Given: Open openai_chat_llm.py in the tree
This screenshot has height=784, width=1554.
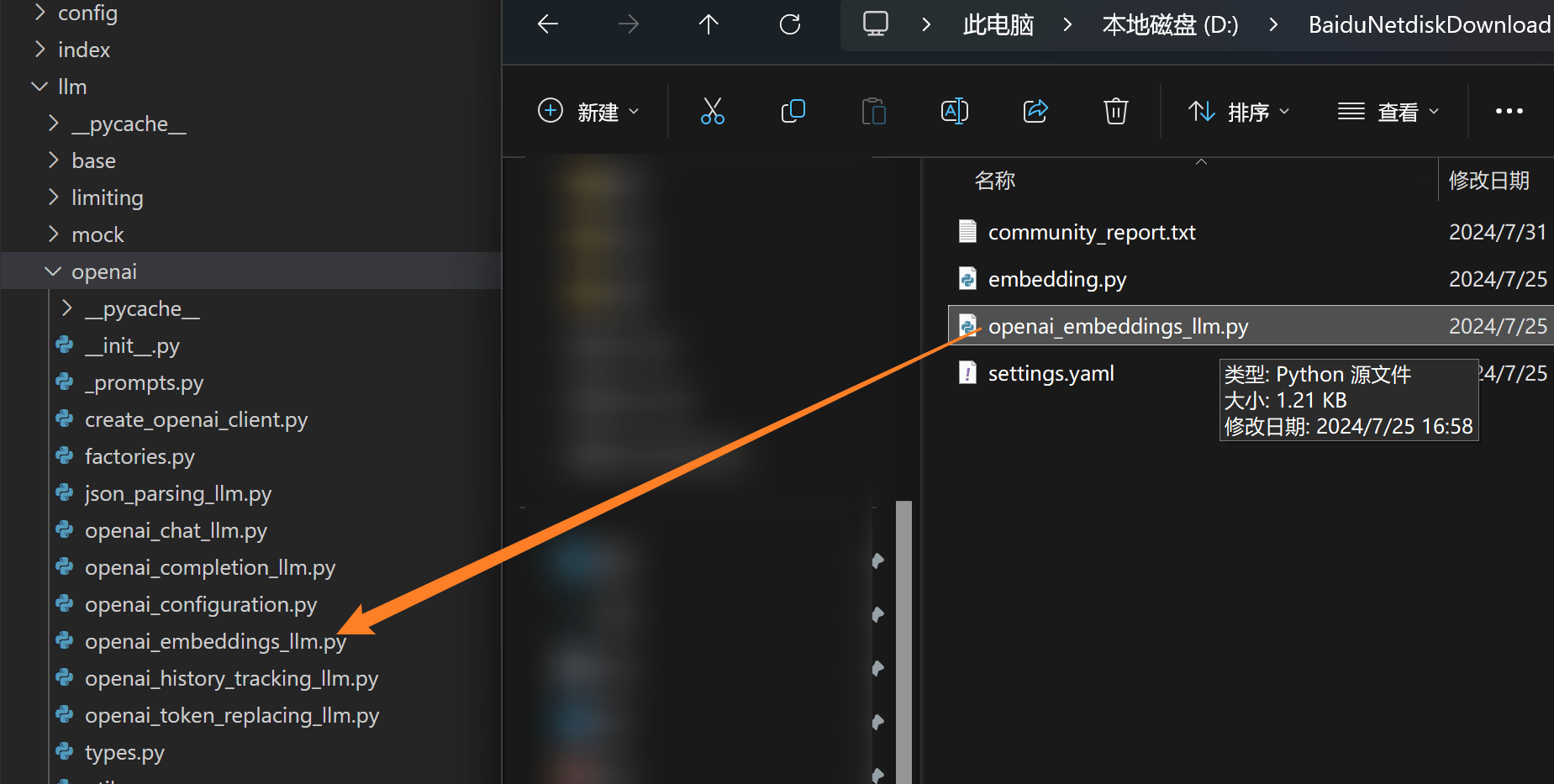Looking at the screenshot, I should tap(176, 530).
